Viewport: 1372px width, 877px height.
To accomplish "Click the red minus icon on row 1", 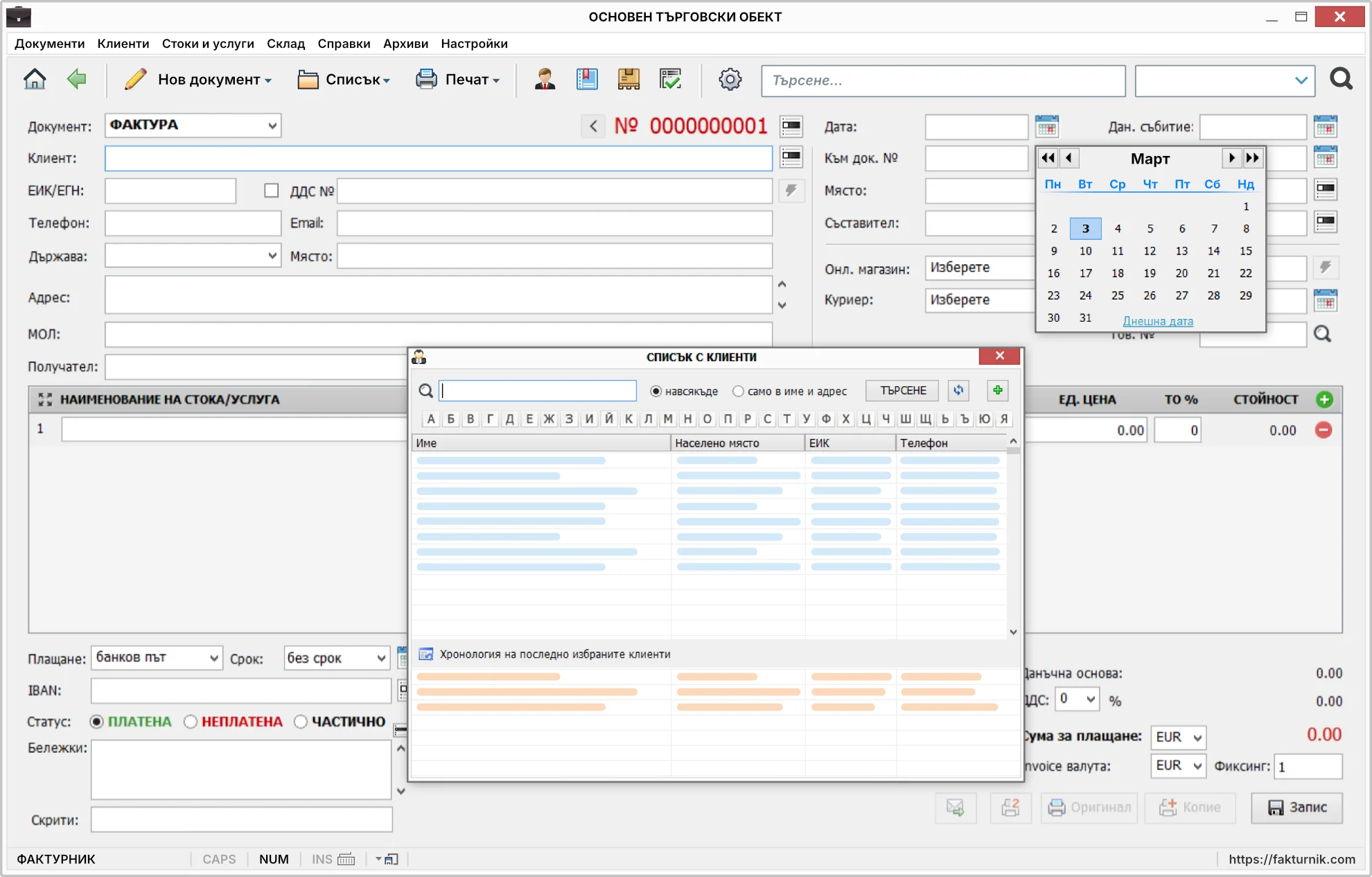I will pyautogui.click(x=1323, y=430).
